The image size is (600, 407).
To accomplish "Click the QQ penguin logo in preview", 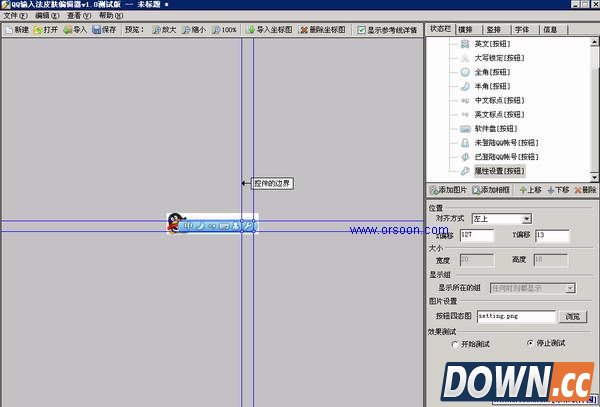I will 174,223.
